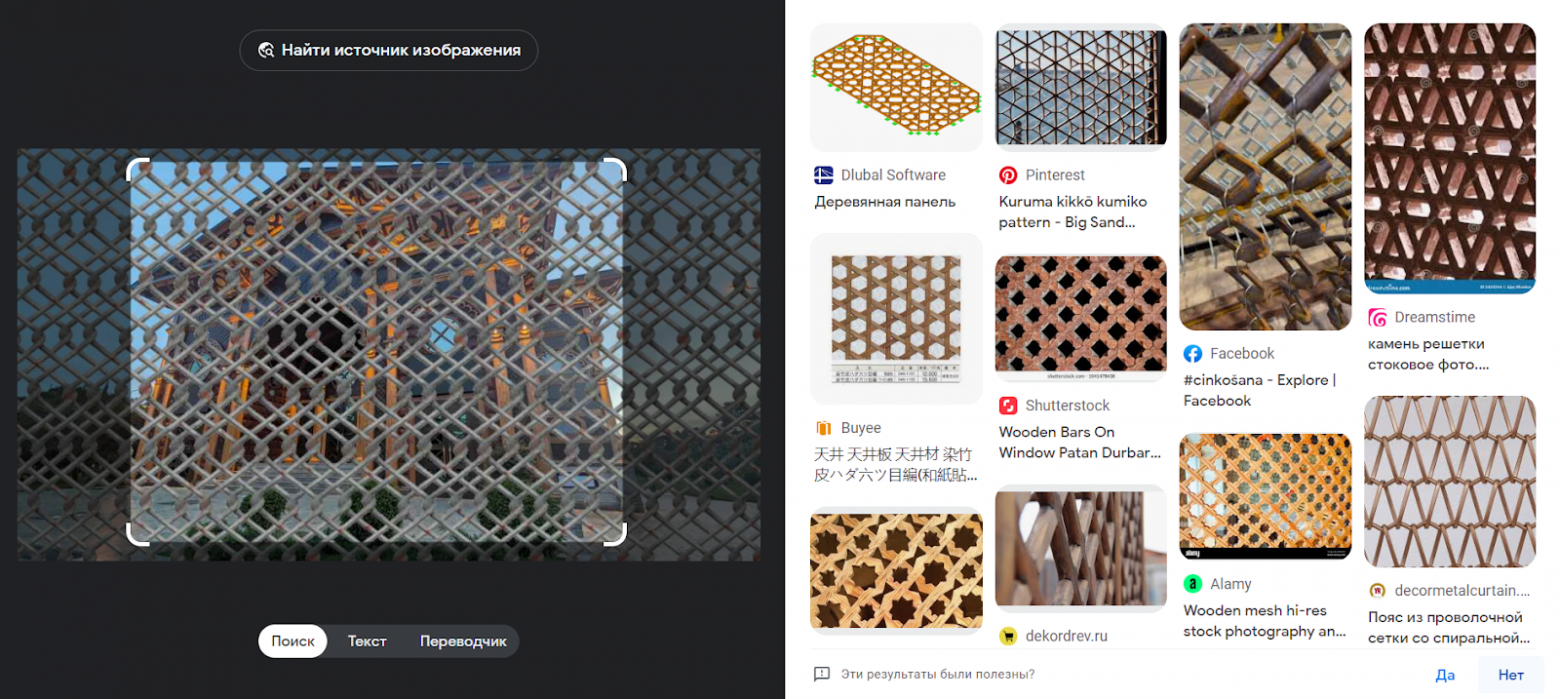Switch to the Поиск tab
The width and height of the screenshot is (1560, 699).
point(293,641)
